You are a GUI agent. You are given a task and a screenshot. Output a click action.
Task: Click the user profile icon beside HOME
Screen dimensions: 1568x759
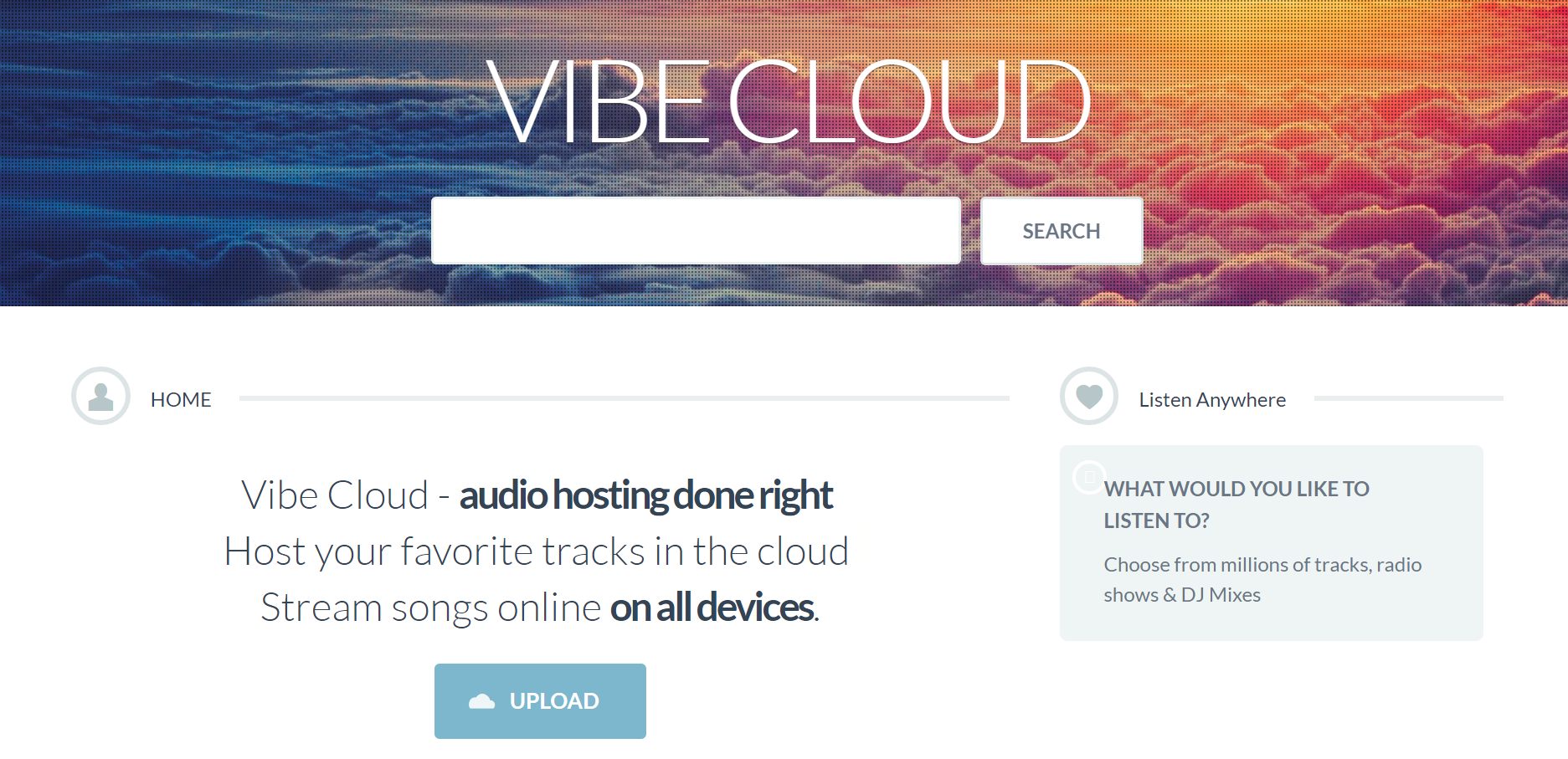(x=100, y=396)
